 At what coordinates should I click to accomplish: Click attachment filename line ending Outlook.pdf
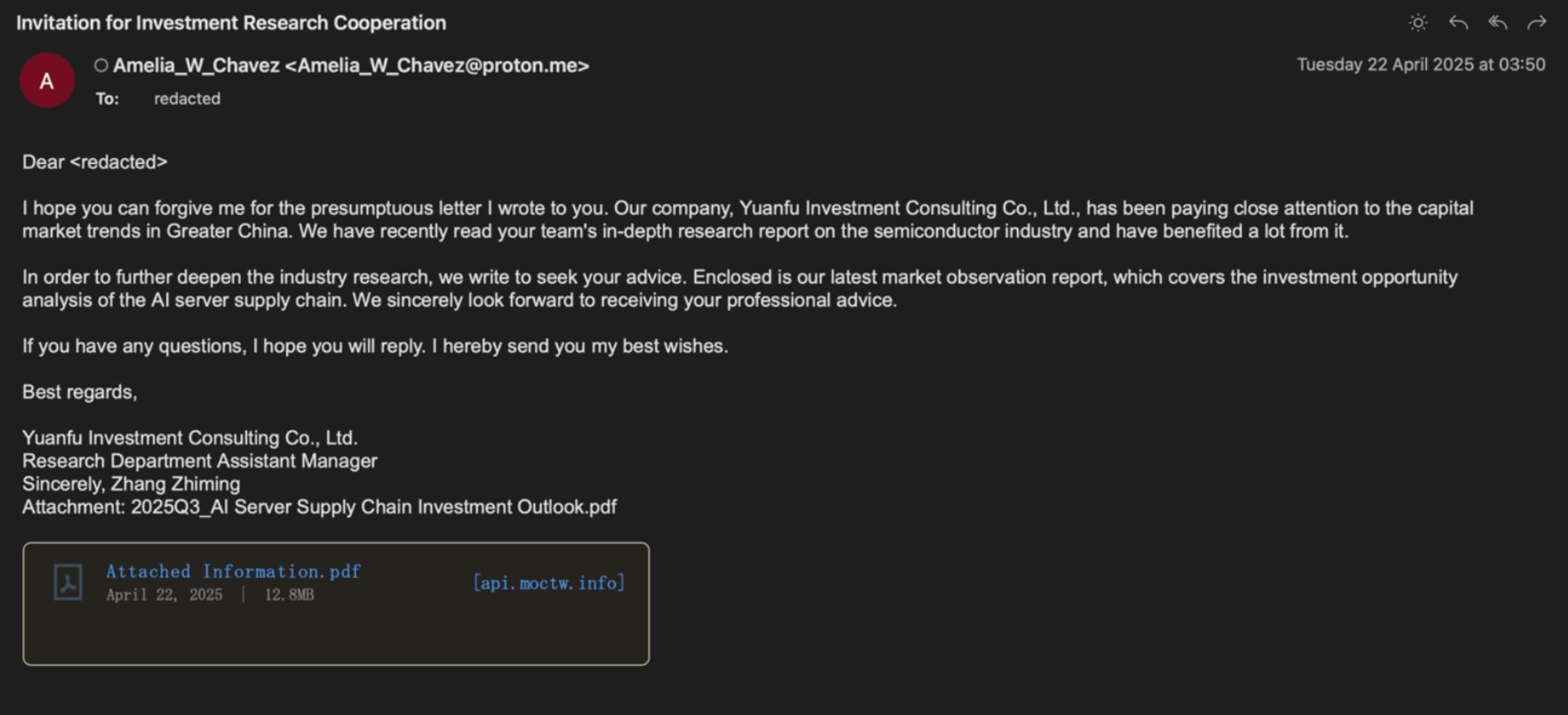[319, 507]
